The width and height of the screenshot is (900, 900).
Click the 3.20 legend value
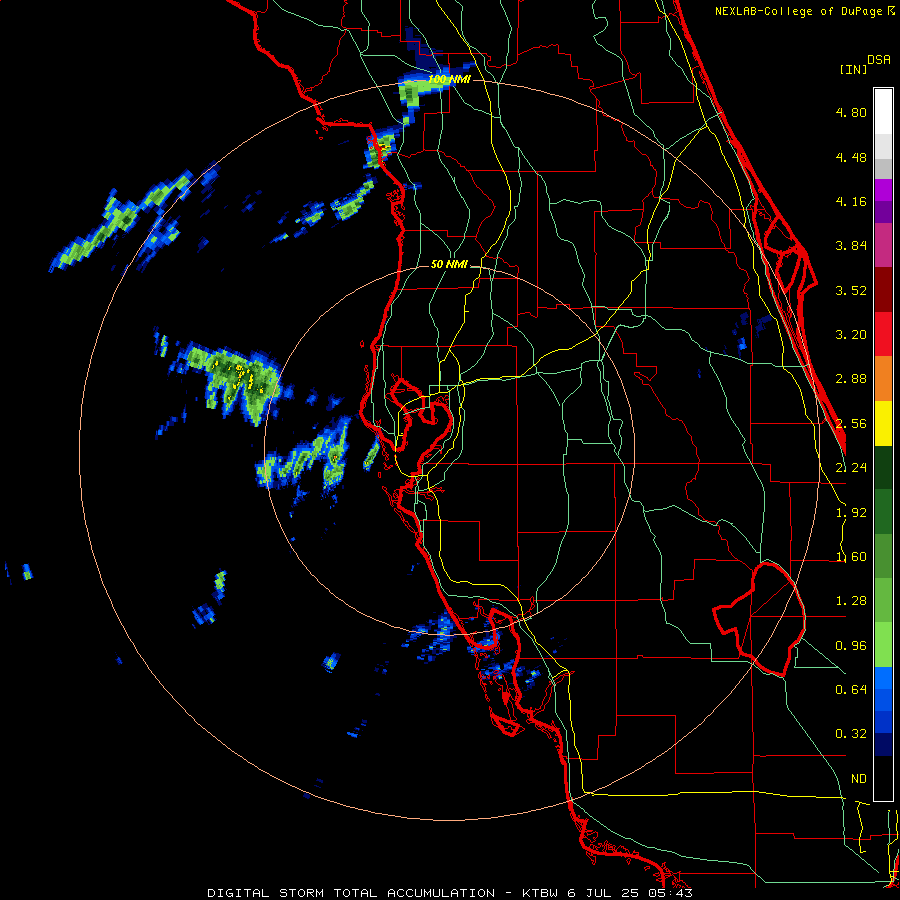click(x=851, y=335)
